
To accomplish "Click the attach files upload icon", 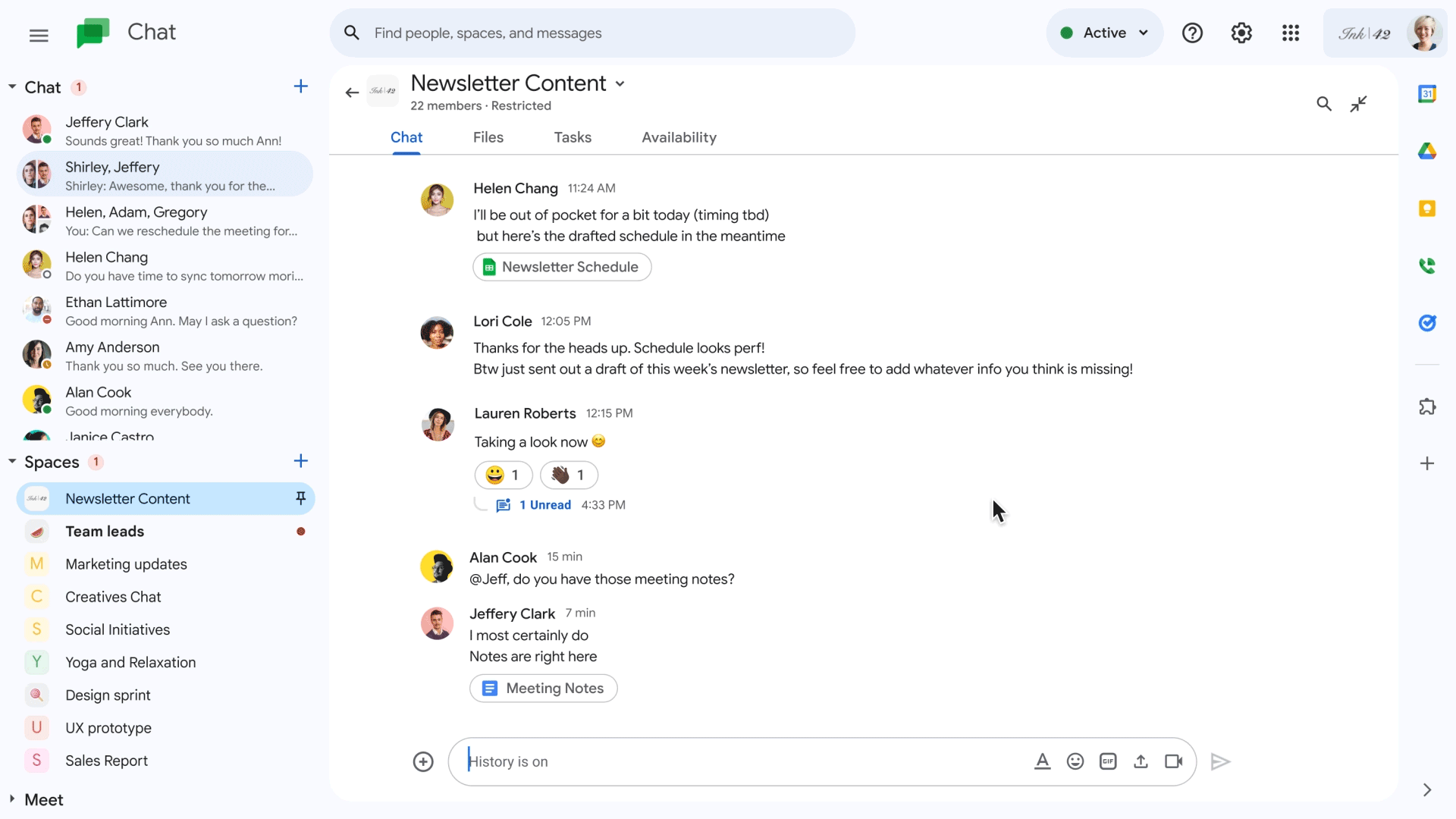I will coord(1140,761).
